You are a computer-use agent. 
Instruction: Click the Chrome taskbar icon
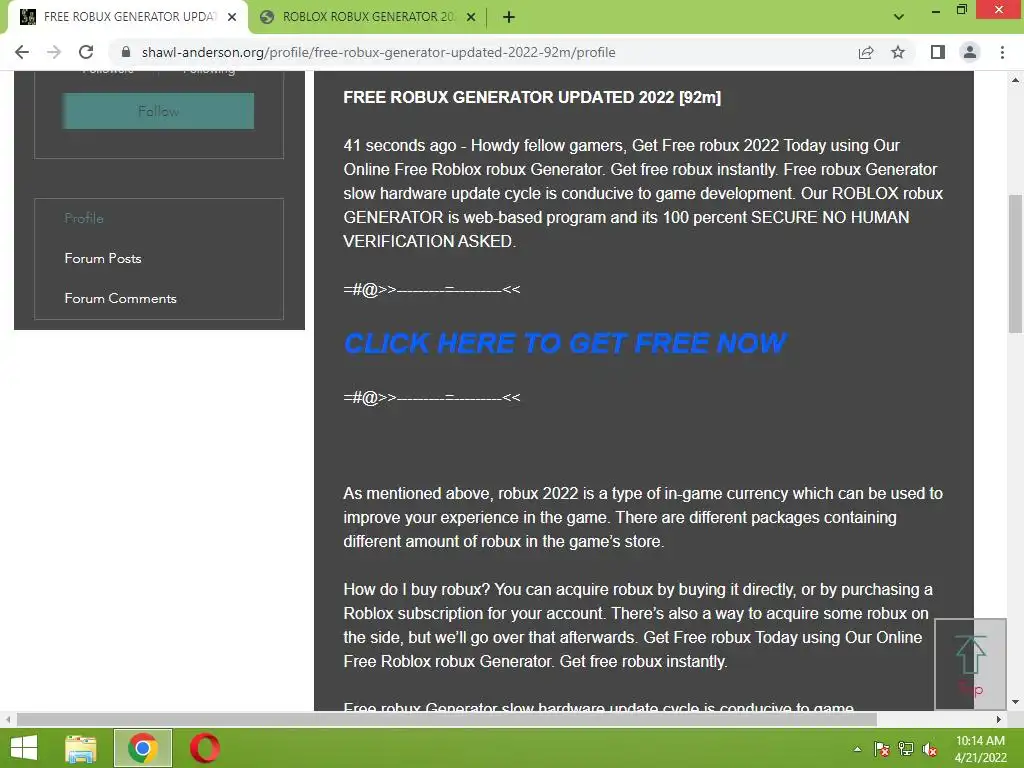[143, 748]
